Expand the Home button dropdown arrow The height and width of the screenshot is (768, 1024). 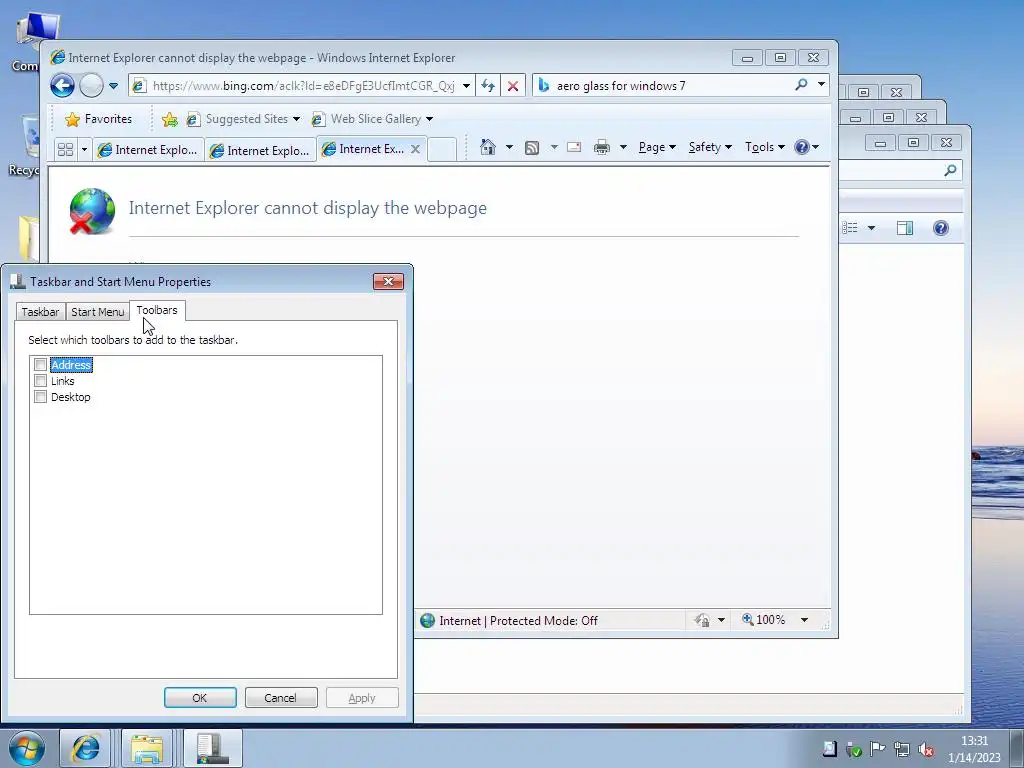click(509, 147)
